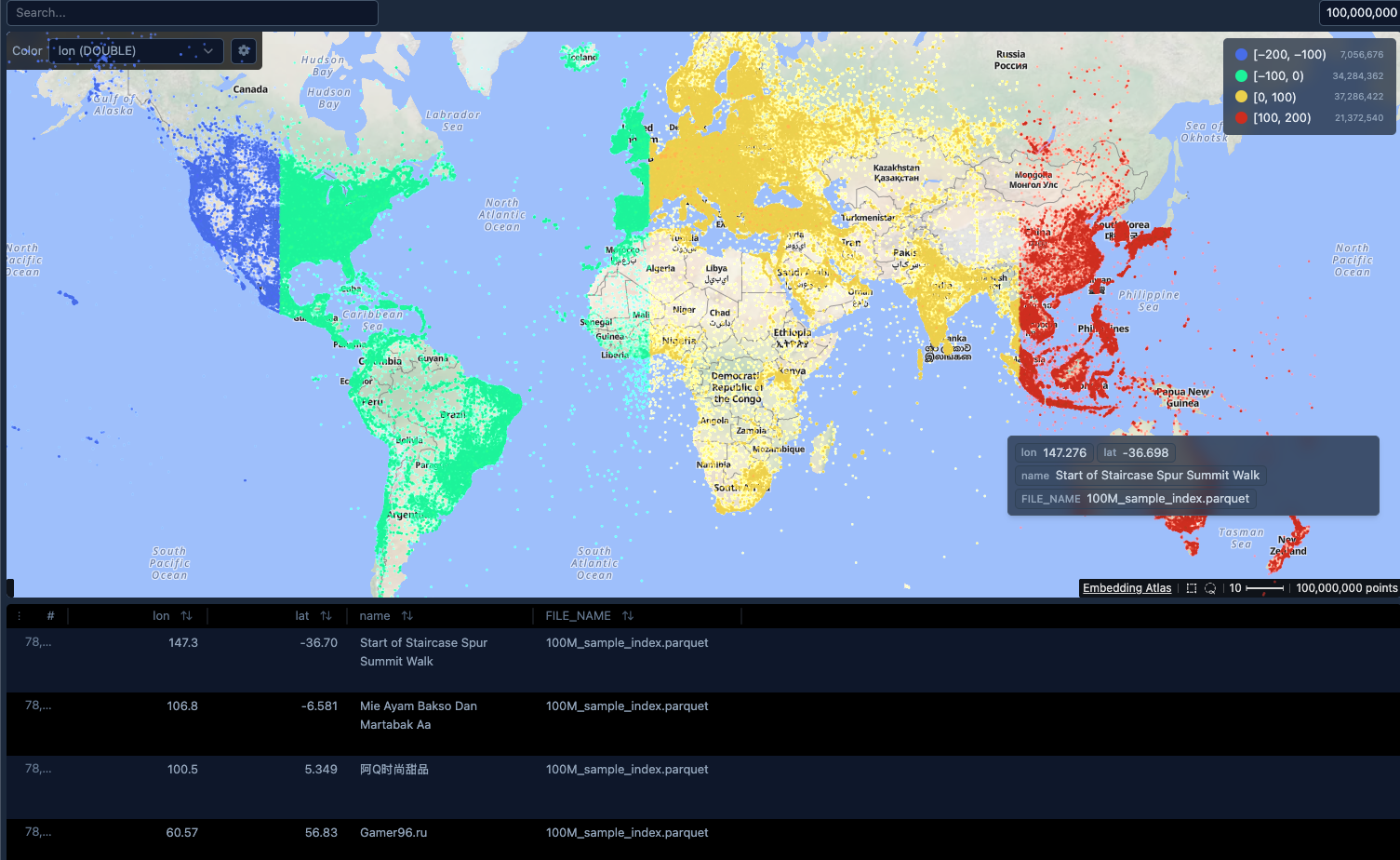The image size is (1400, 860).
Task: Click into the Search field
Action: pos(192,13)
